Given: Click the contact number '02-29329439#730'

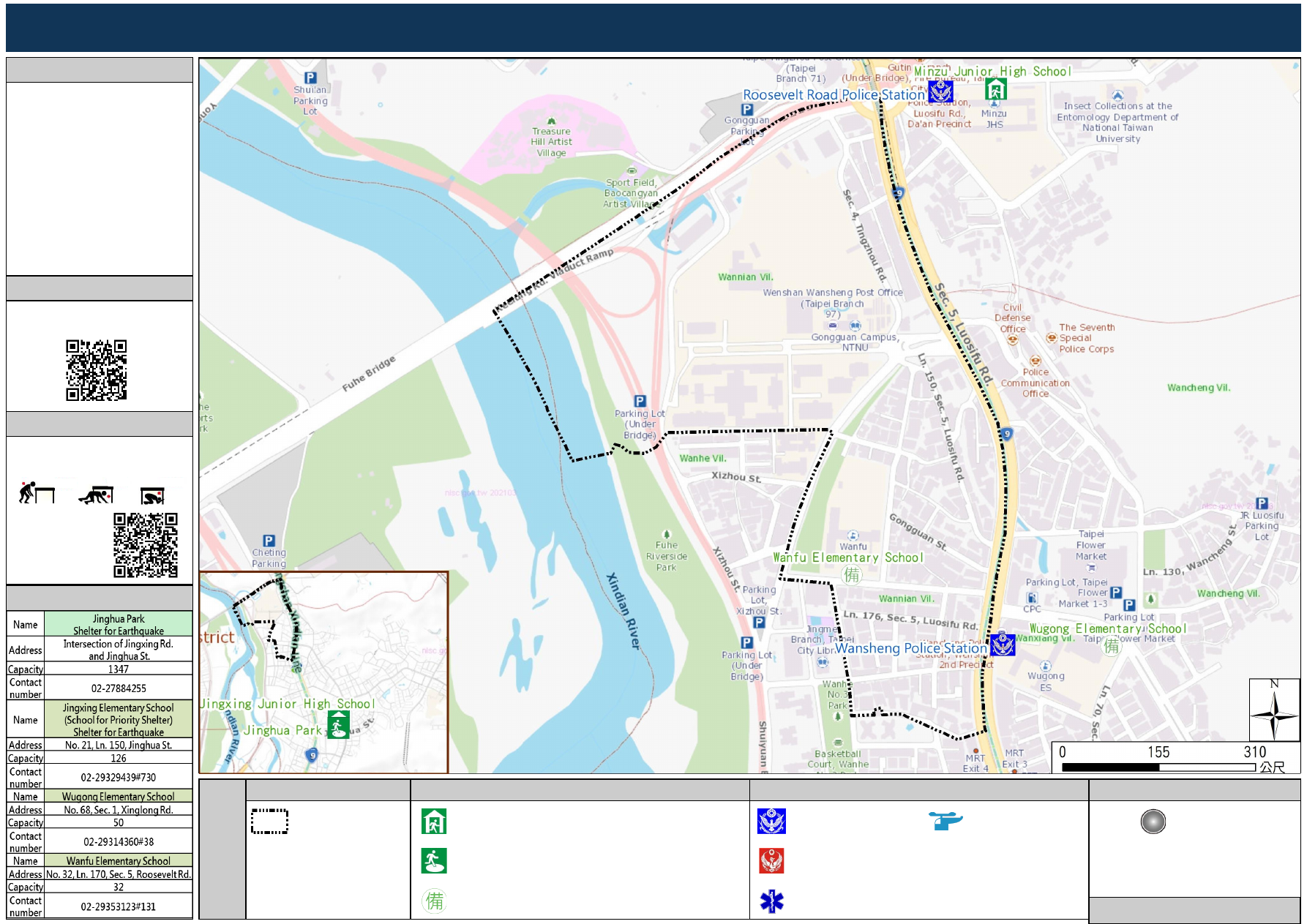Looking at the screenshot, I should (119, 777).
